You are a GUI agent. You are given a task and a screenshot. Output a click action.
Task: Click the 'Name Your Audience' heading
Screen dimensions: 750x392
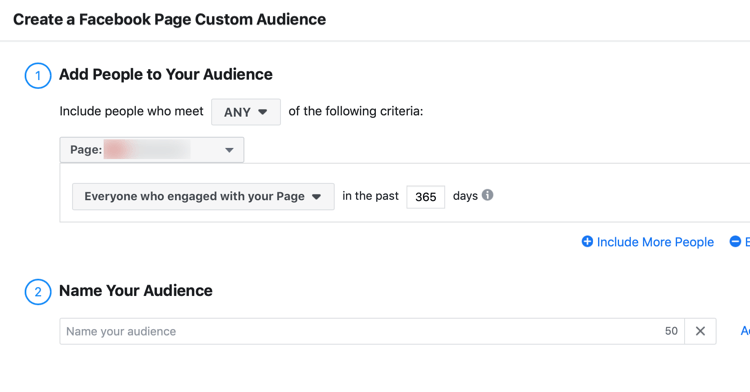(136, 291)
